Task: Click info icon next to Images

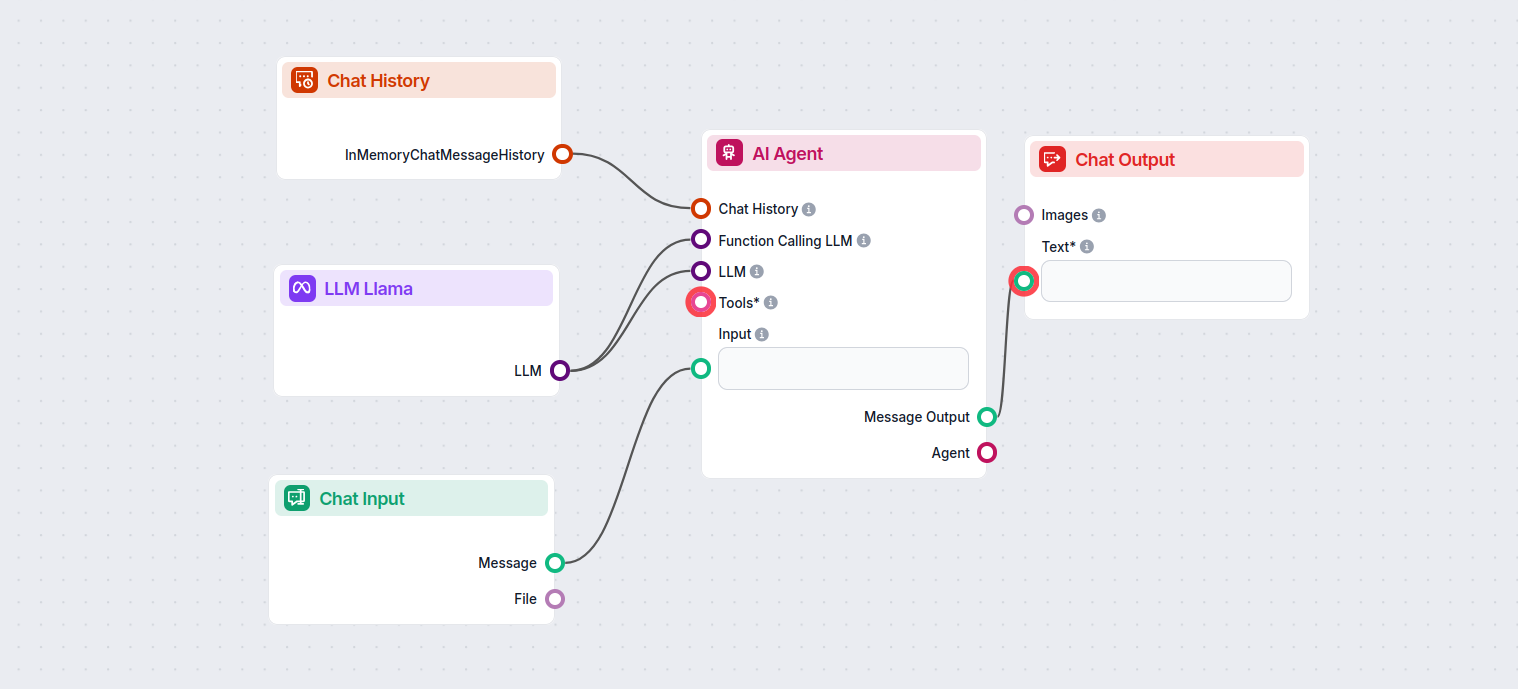Action: pos(1099,216)
